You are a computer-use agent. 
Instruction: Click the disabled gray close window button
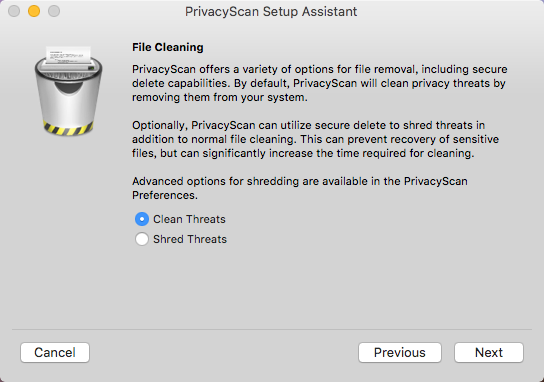pos(14,11)
